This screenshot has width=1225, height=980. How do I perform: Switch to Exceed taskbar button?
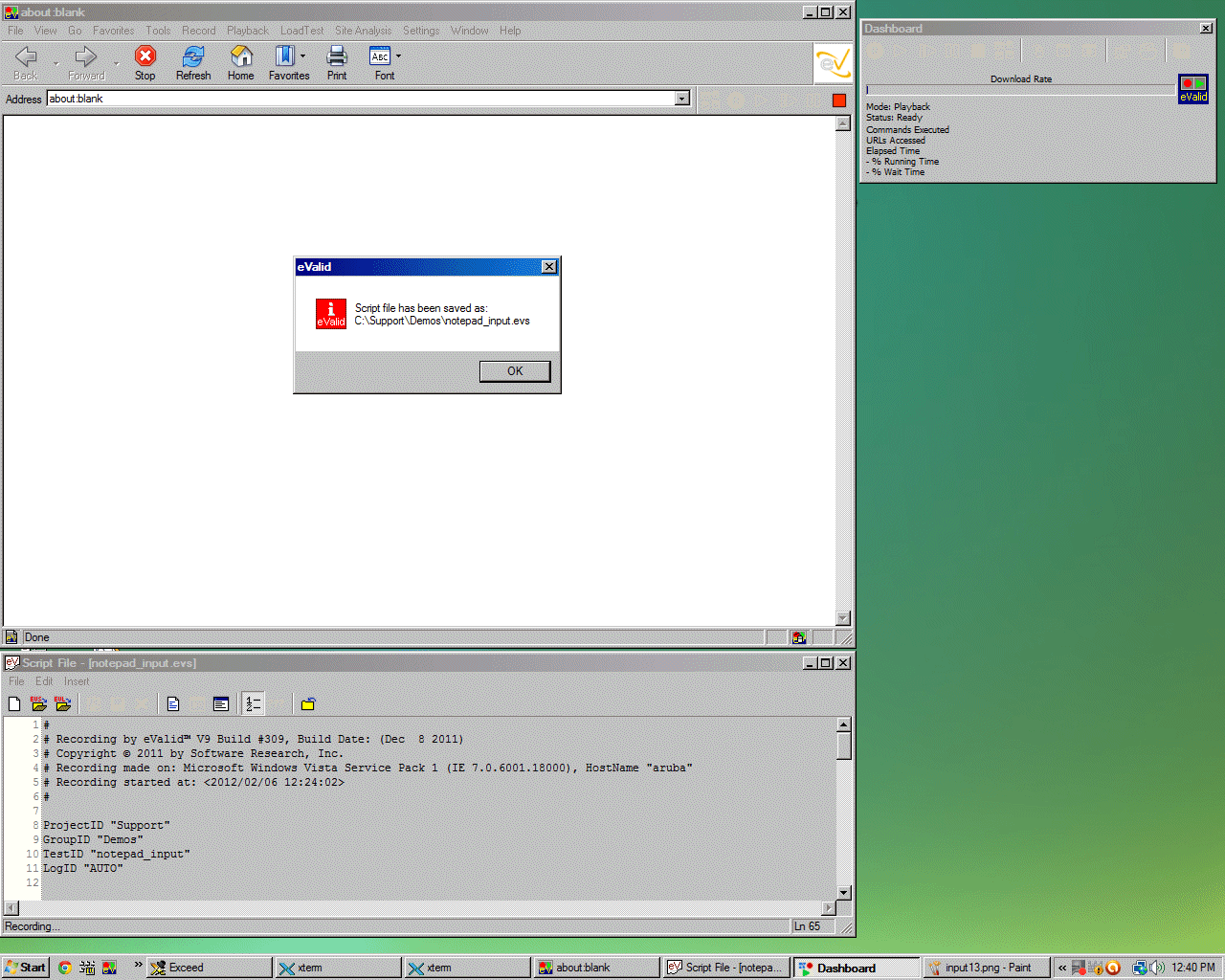[209, 968]
